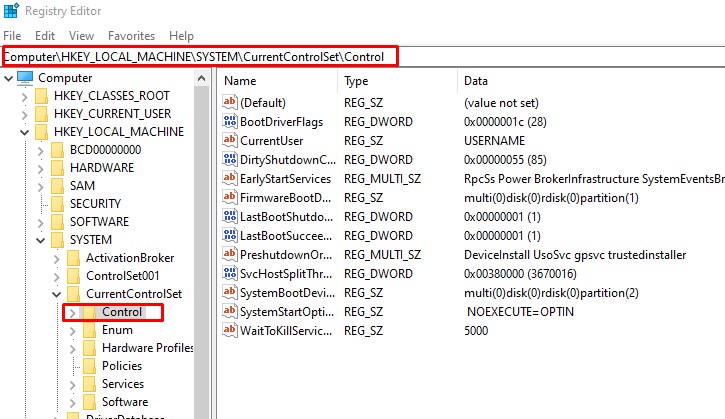This screenshot has height=419, width=725.
Task: Open the Help menu
Action: [x=181, y=36]
